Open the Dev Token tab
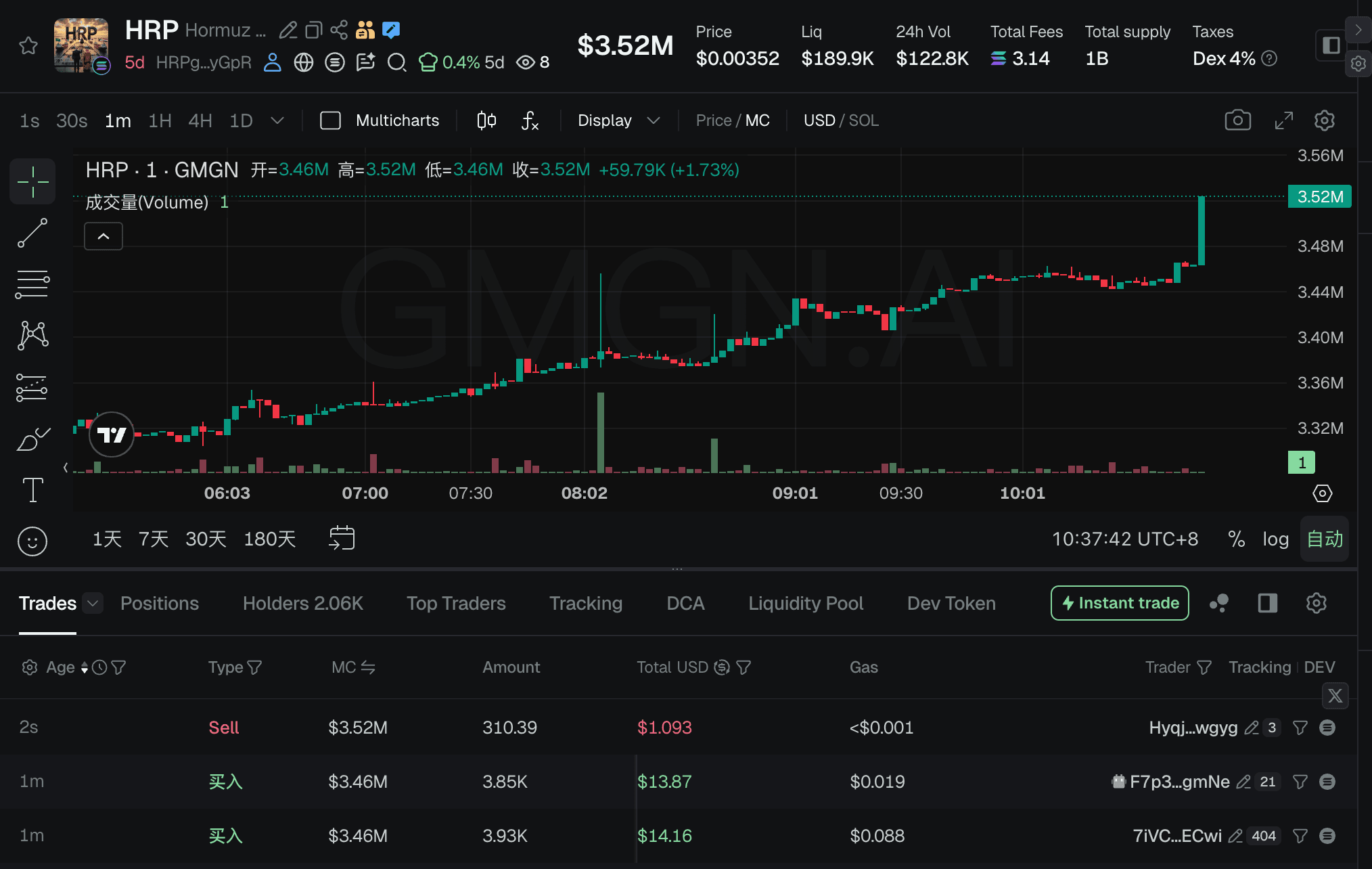This screenshot has width=1372, height=869. click(x=951, y=603)
